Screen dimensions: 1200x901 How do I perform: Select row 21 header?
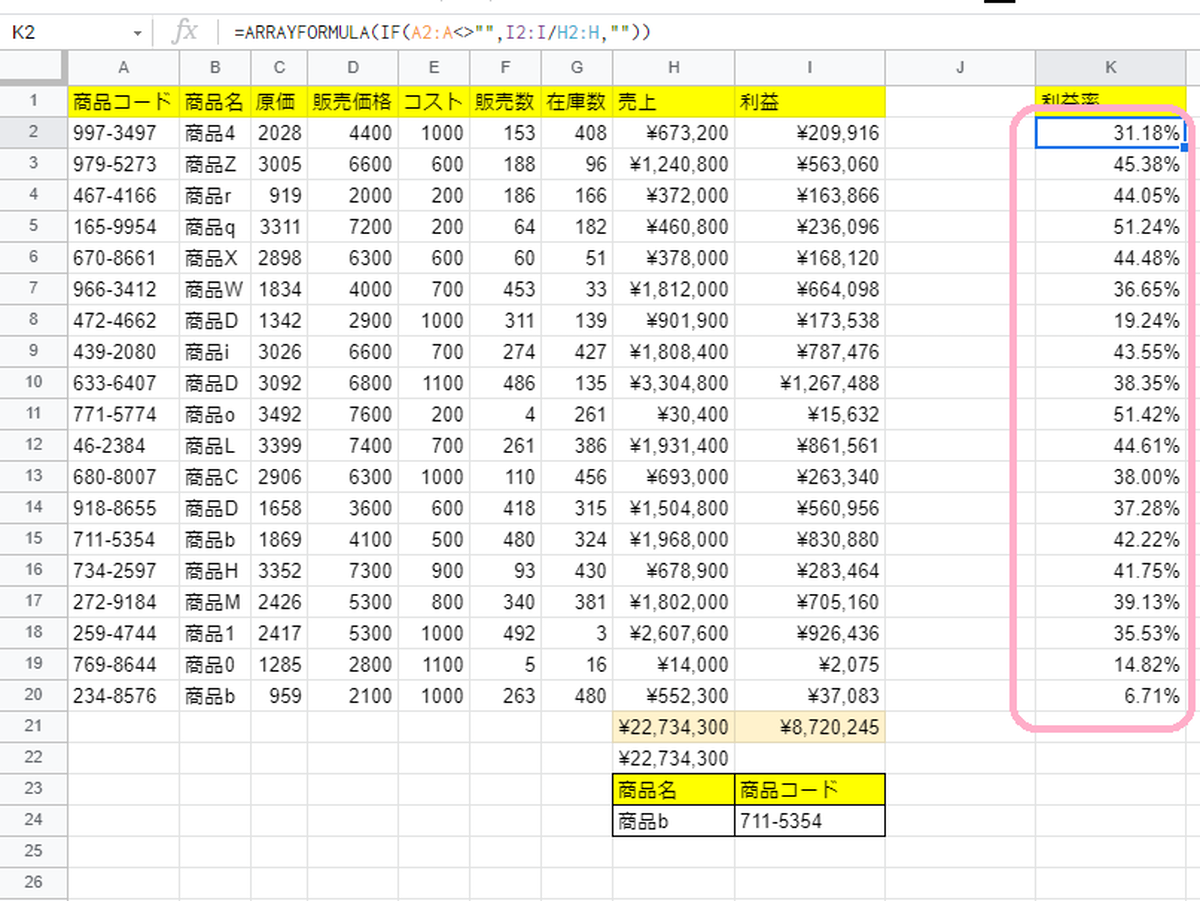point(33,726)
